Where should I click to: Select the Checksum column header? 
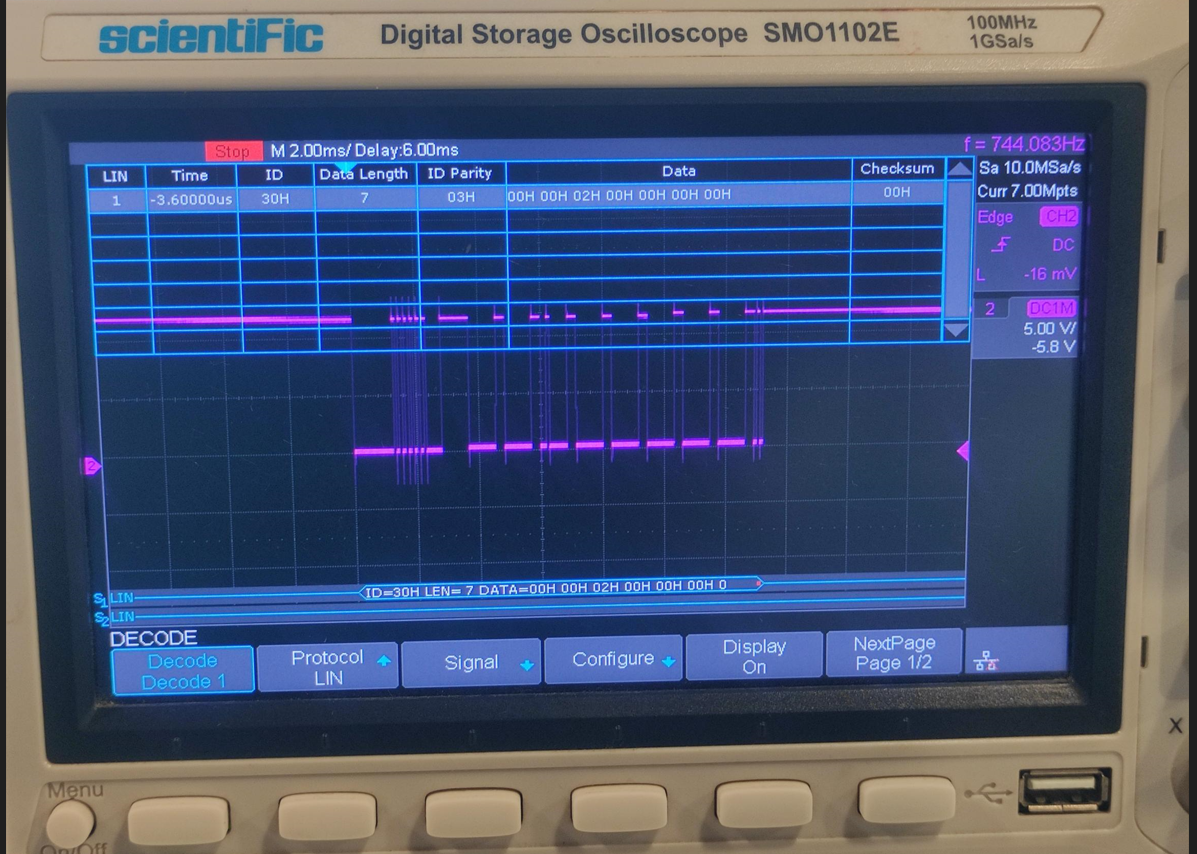tap(896, 169)
